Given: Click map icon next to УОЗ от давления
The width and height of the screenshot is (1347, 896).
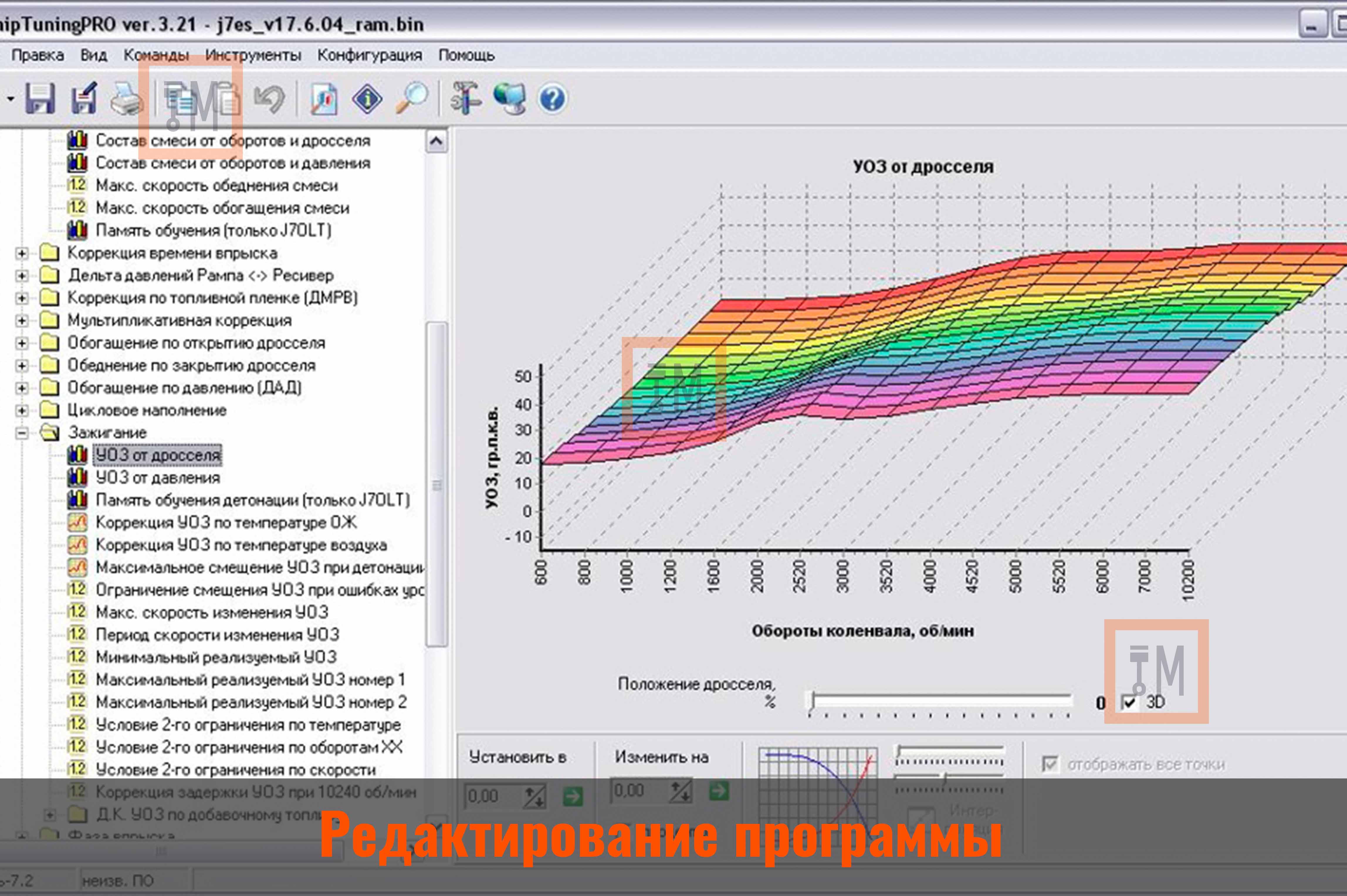Looking at the screenshot, I should (77, 477).
